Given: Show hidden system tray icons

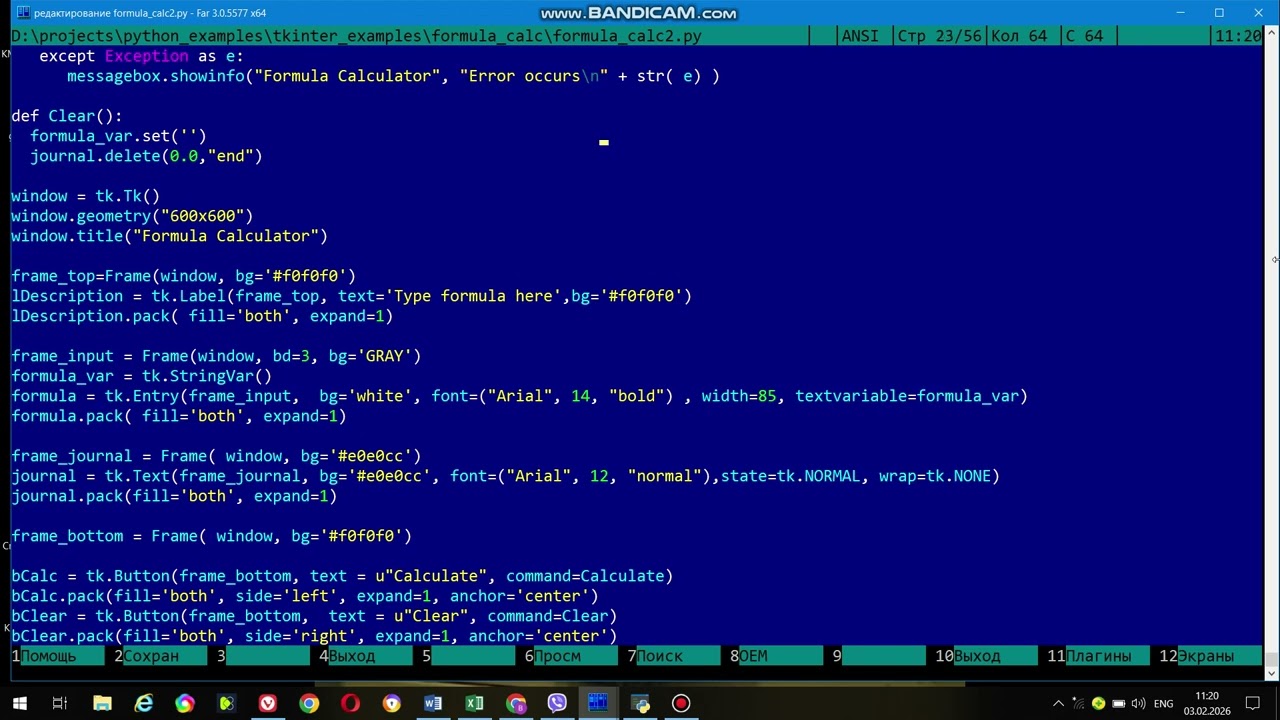Looking at the screenshot, I should [1058, 703].
